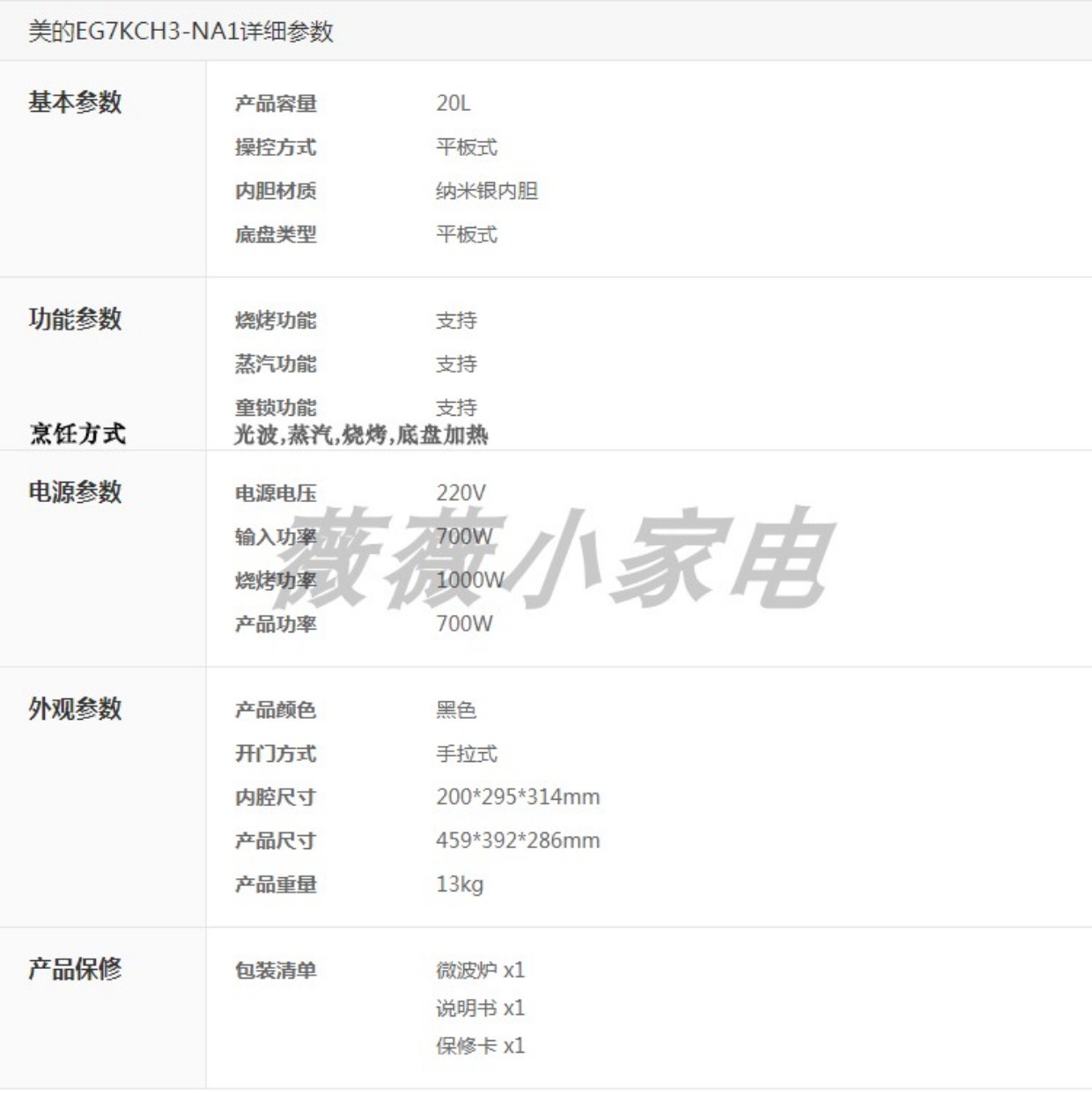Click the 产品重量 label
The image size is (1092, 1094).
276,884
